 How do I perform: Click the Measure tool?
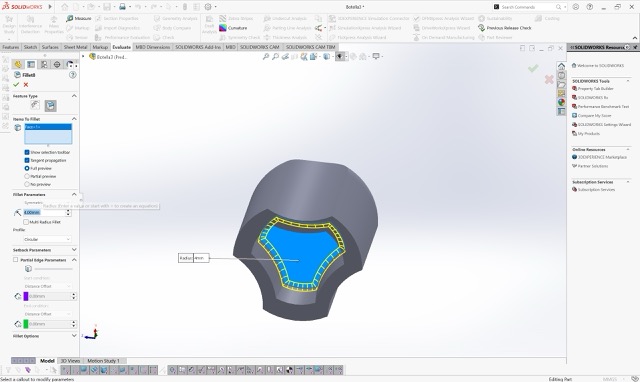click(x=79, y=18)
